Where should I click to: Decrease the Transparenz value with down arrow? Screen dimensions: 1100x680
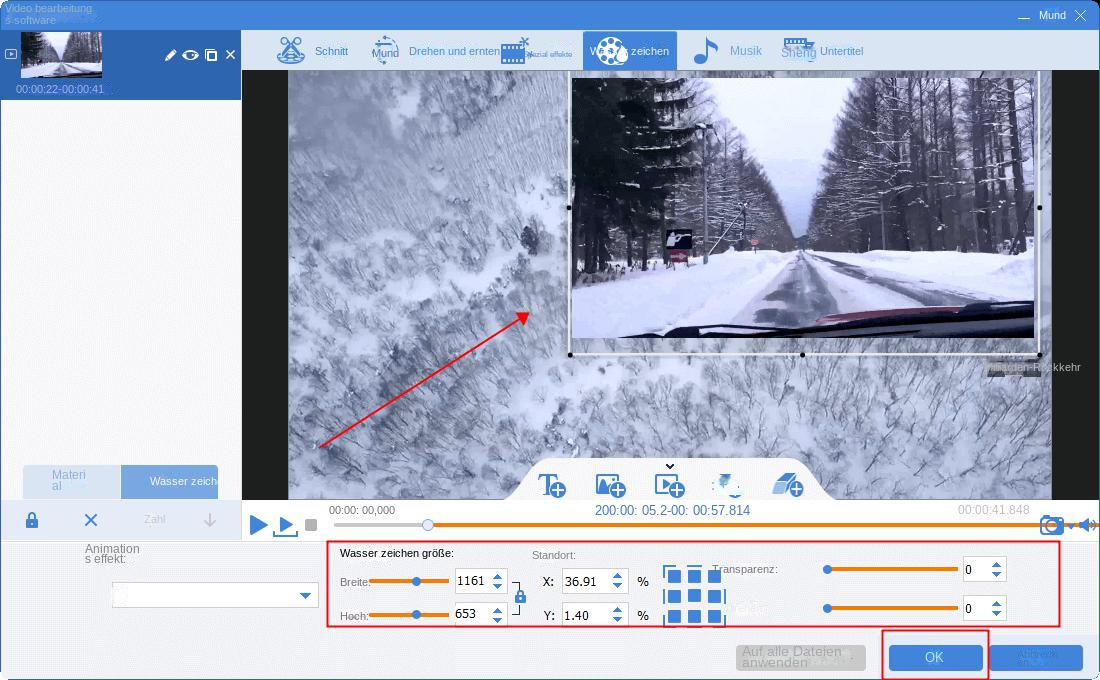pyautogui.click(x=996, y=574)
